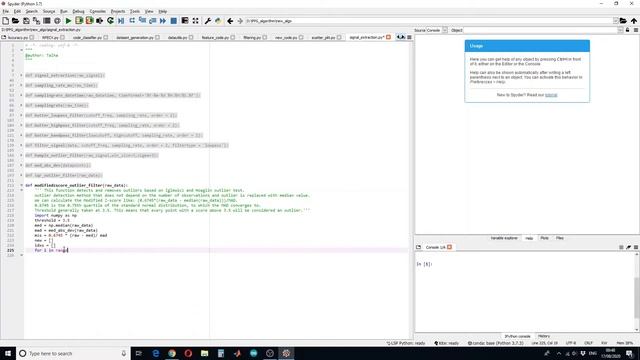Open Google Chrome from the taskbar
The height and width of the screenshot is (360, 640).
[x=172, y=353]
